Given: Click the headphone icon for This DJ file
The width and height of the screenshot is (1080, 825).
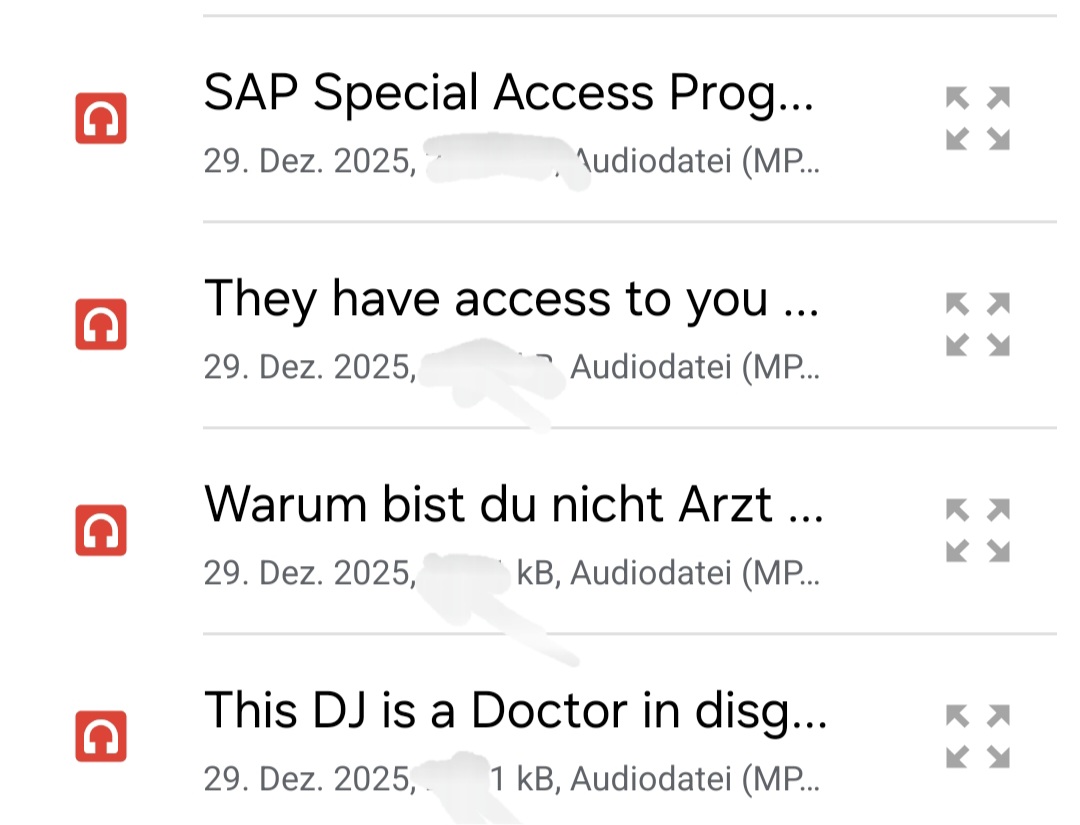Looking at the screenshot, I should (101, 736).
